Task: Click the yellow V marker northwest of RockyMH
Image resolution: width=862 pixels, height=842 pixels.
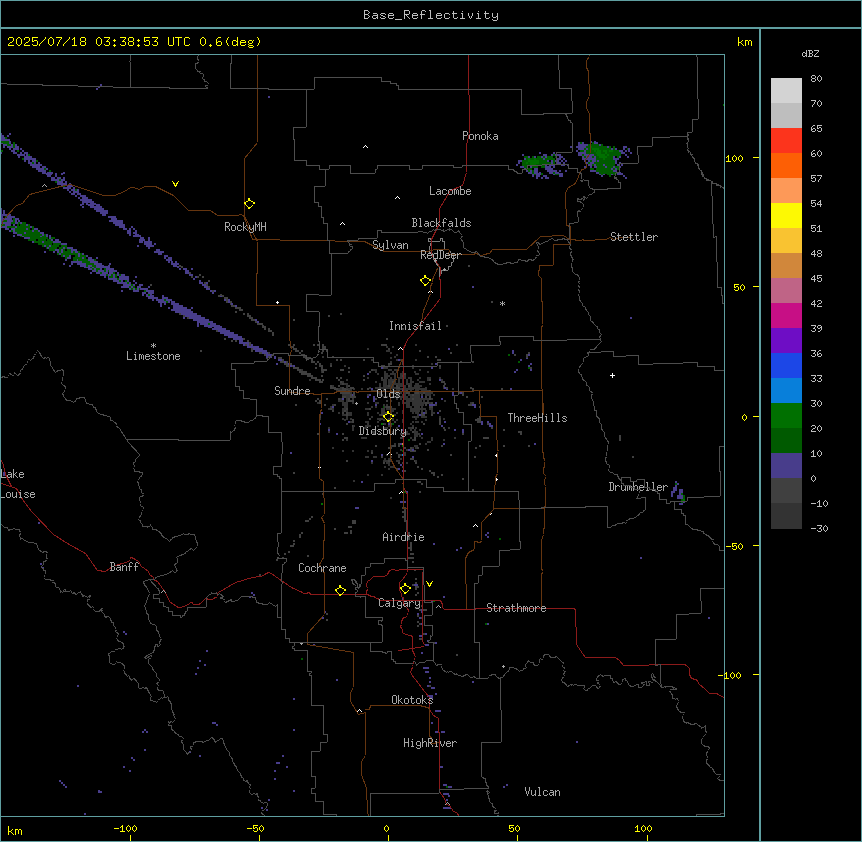Action: [175, 184]
